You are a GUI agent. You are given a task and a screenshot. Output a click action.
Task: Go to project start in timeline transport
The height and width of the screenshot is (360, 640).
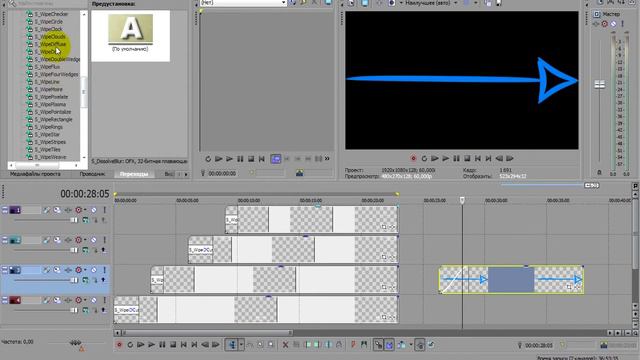tap(184, 345)
